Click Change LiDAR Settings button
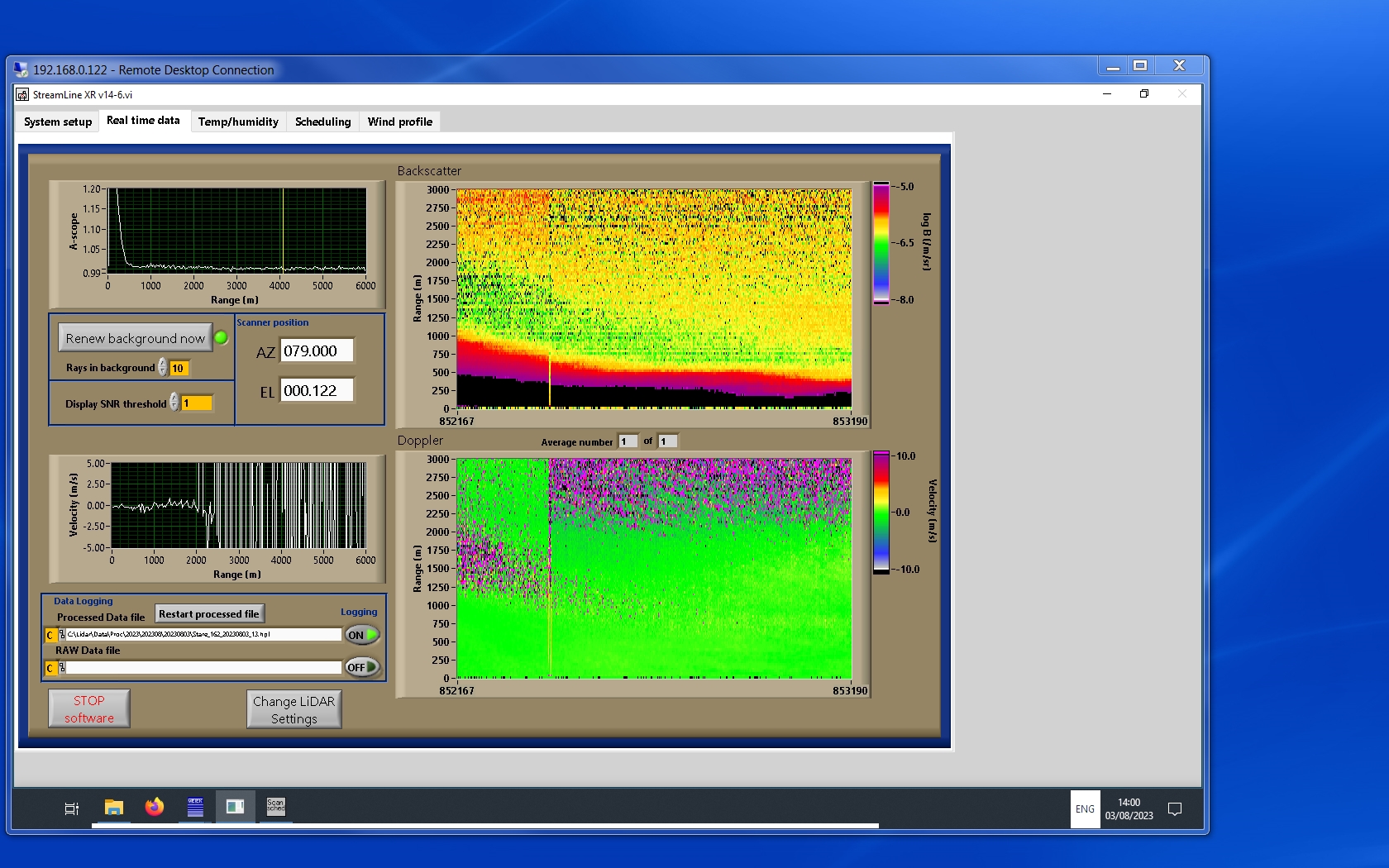 click(294, 709)
